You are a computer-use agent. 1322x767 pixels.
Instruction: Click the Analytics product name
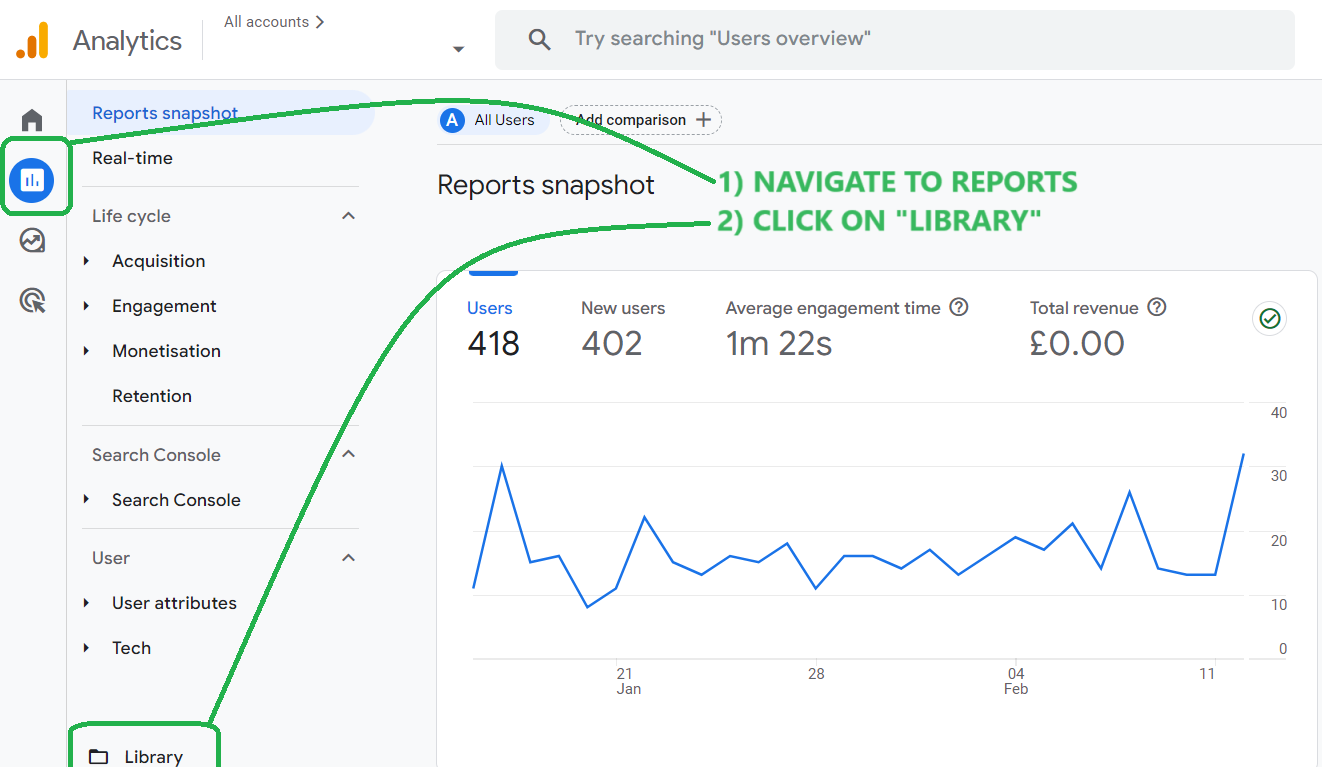click(127, 41)
